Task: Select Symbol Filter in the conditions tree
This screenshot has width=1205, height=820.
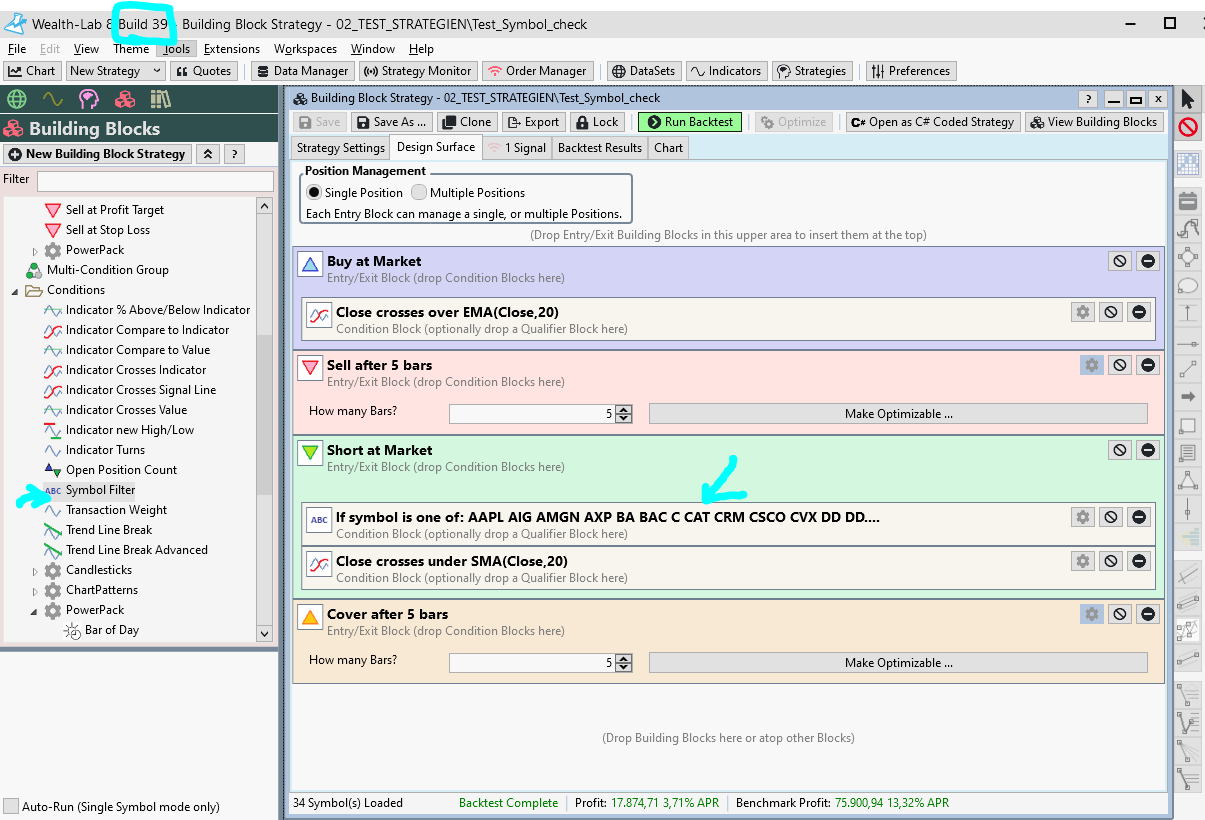Action: pyautogui.click(x=100, y=490)
